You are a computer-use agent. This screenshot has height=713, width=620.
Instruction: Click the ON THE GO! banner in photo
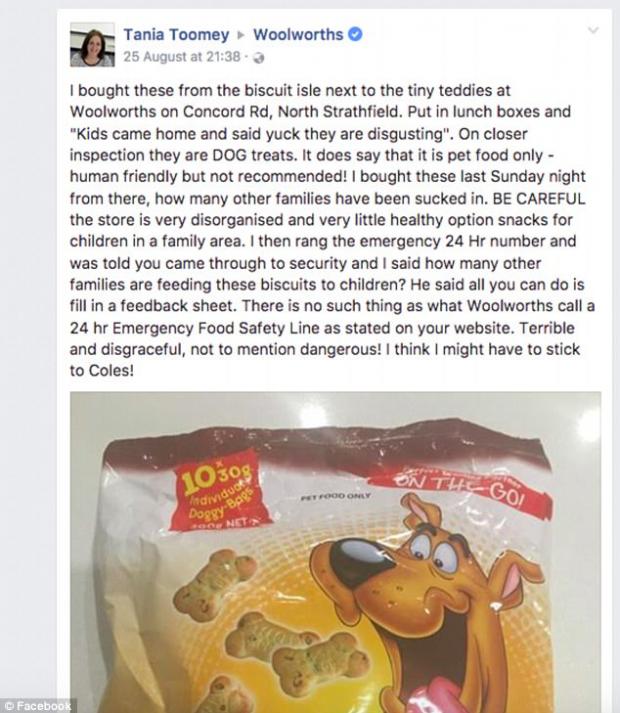[459, 489]
